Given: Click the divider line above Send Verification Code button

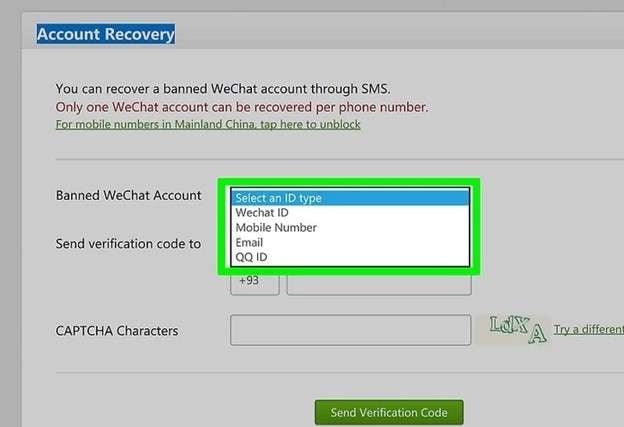Looking at the screenshot, I should 340,373.
